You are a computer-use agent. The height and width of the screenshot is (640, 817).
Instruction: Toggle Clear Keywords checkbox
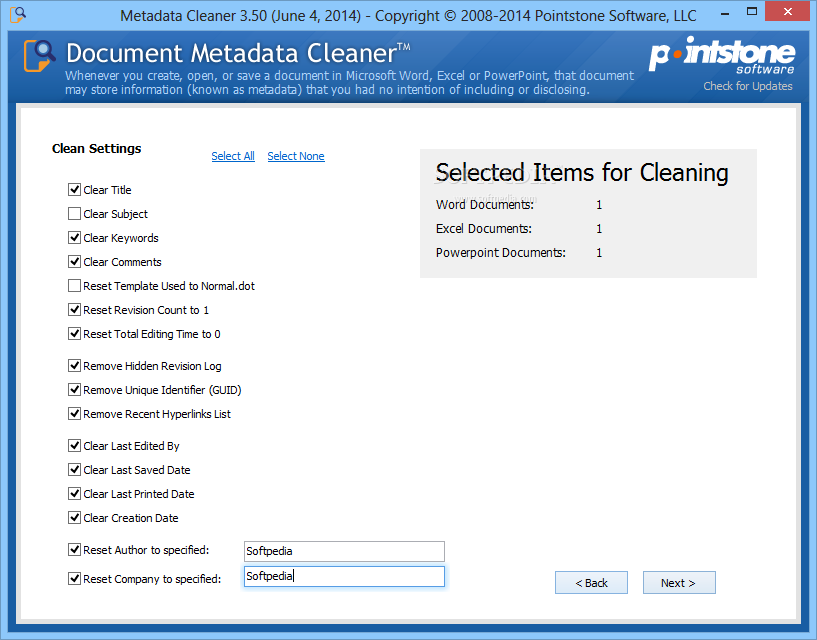pos(75,238)
